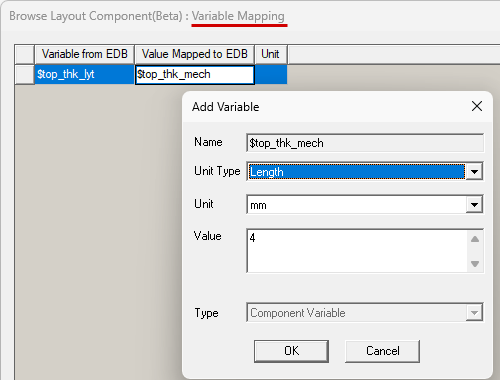Click the Value box scroll down arrow

click(475, 263)
